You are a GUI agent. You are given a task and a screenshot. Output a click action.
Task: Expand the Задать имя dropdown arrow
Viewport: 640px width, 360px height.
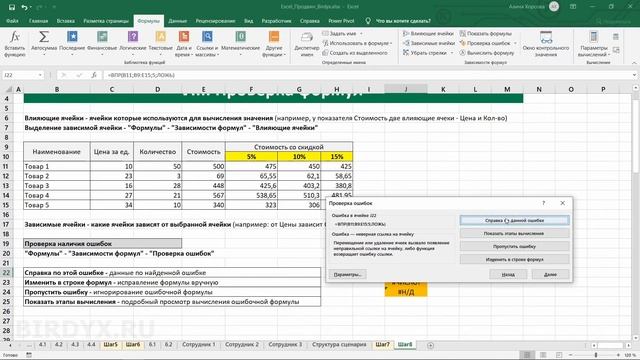click(361, 33)
